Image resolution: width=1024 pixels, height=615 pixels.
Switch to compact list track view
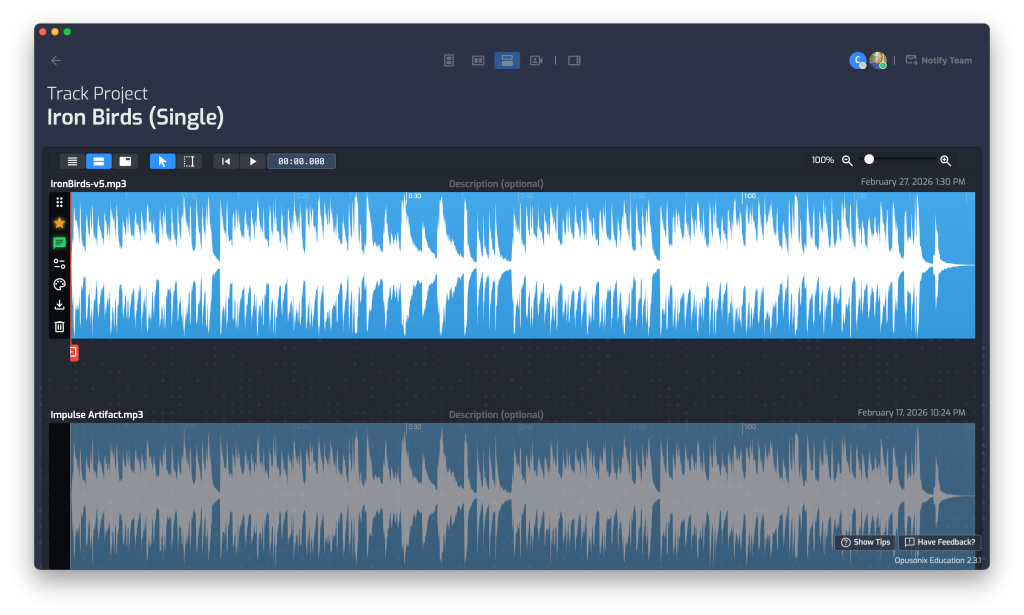[x=72, y=161]
